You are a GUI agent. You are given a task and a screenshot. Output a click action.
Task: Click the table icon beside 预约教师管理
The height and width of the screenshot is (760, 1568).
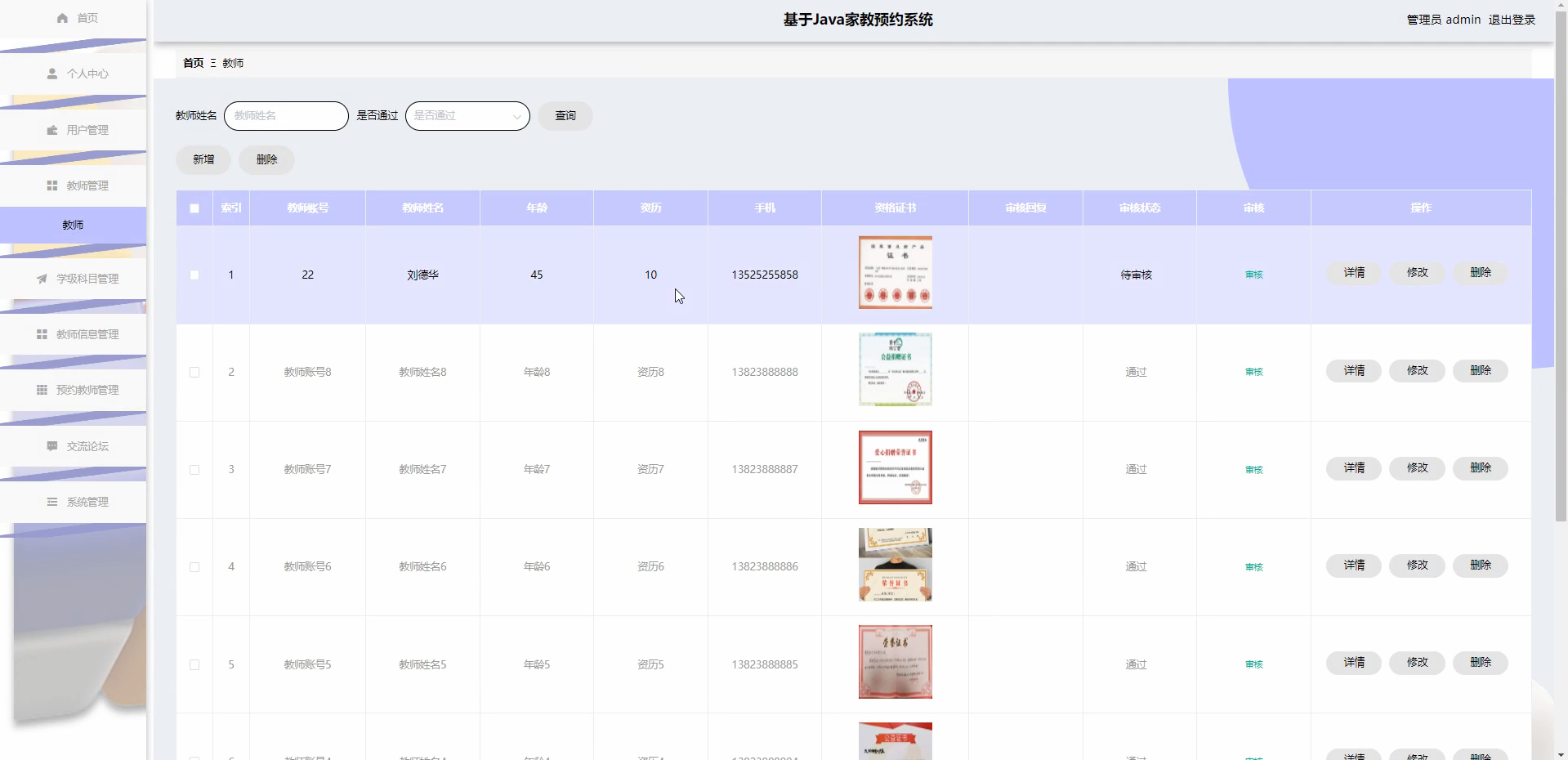pyautogui.click(x=42, y=390)
